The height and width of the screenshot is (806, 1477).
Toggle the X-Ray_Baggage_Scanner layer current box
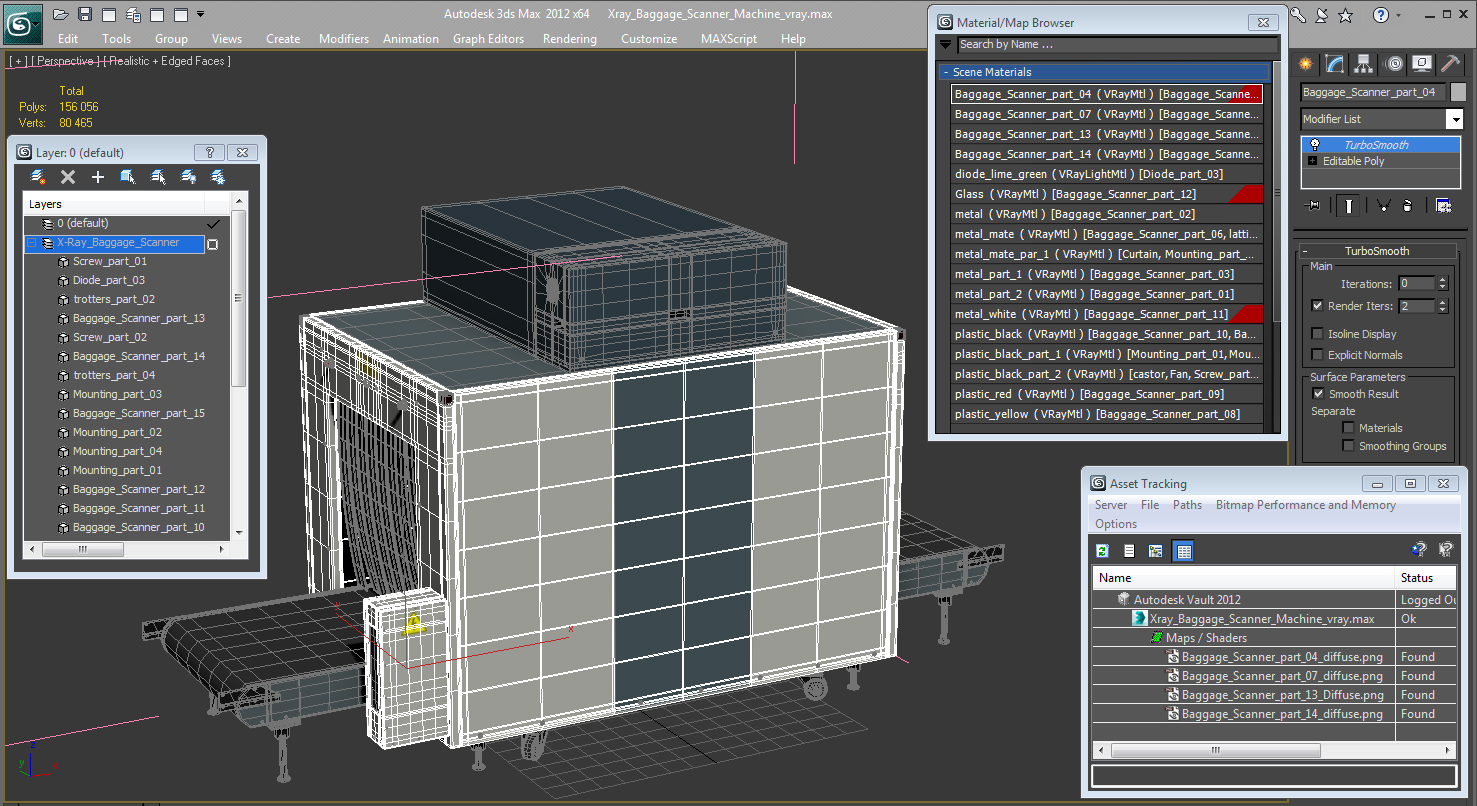(212, 244)
